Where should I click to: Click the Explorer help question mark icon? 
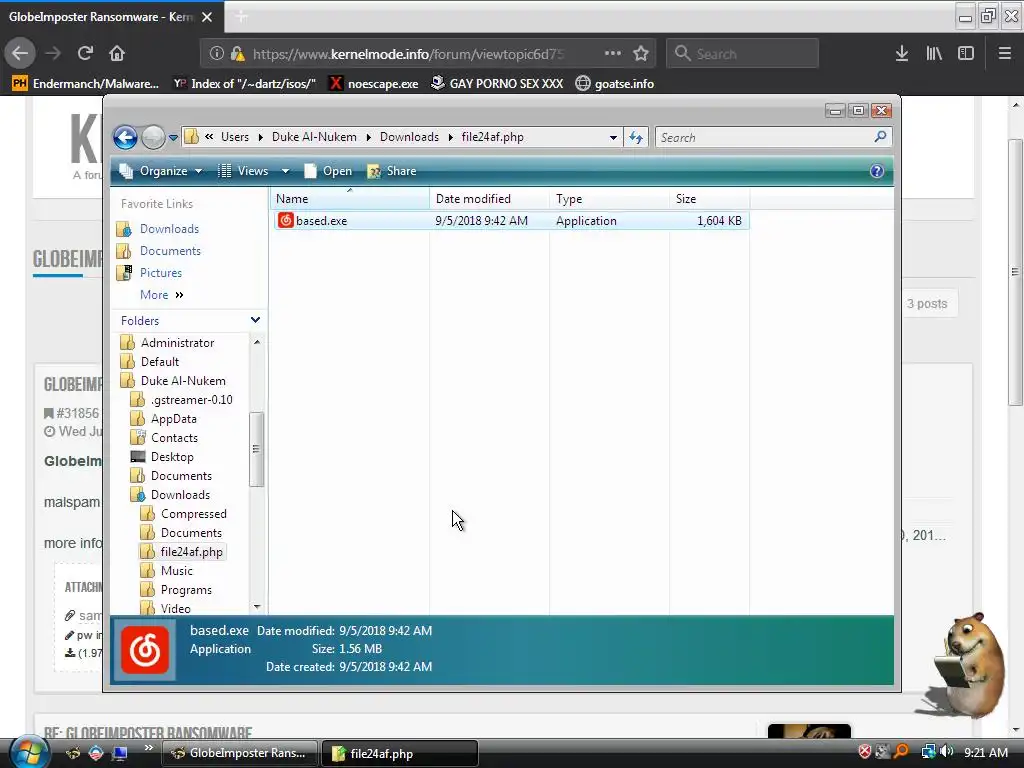[876, 171]
